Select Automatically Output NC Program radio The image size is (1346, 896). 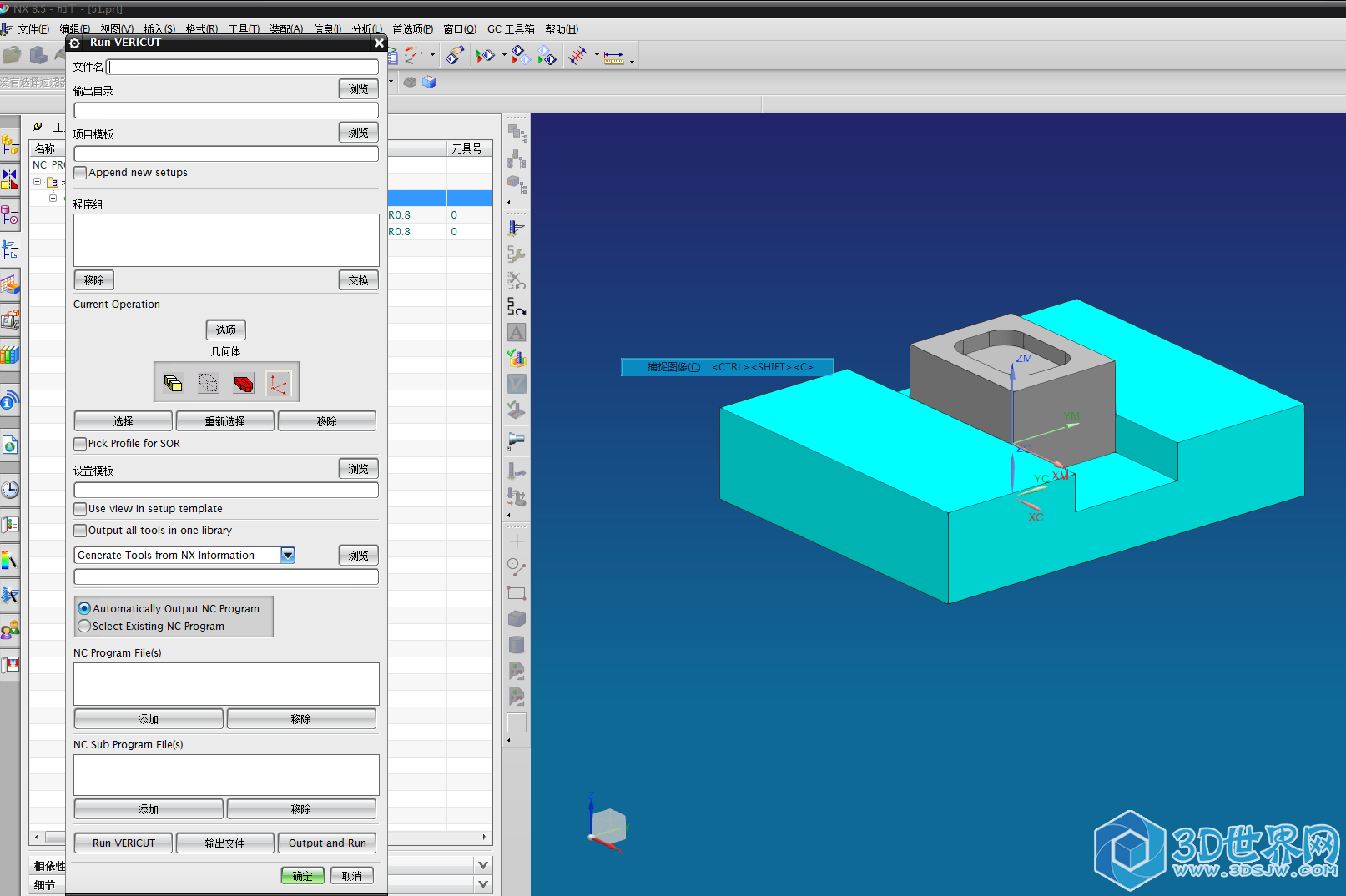point(84,609)
